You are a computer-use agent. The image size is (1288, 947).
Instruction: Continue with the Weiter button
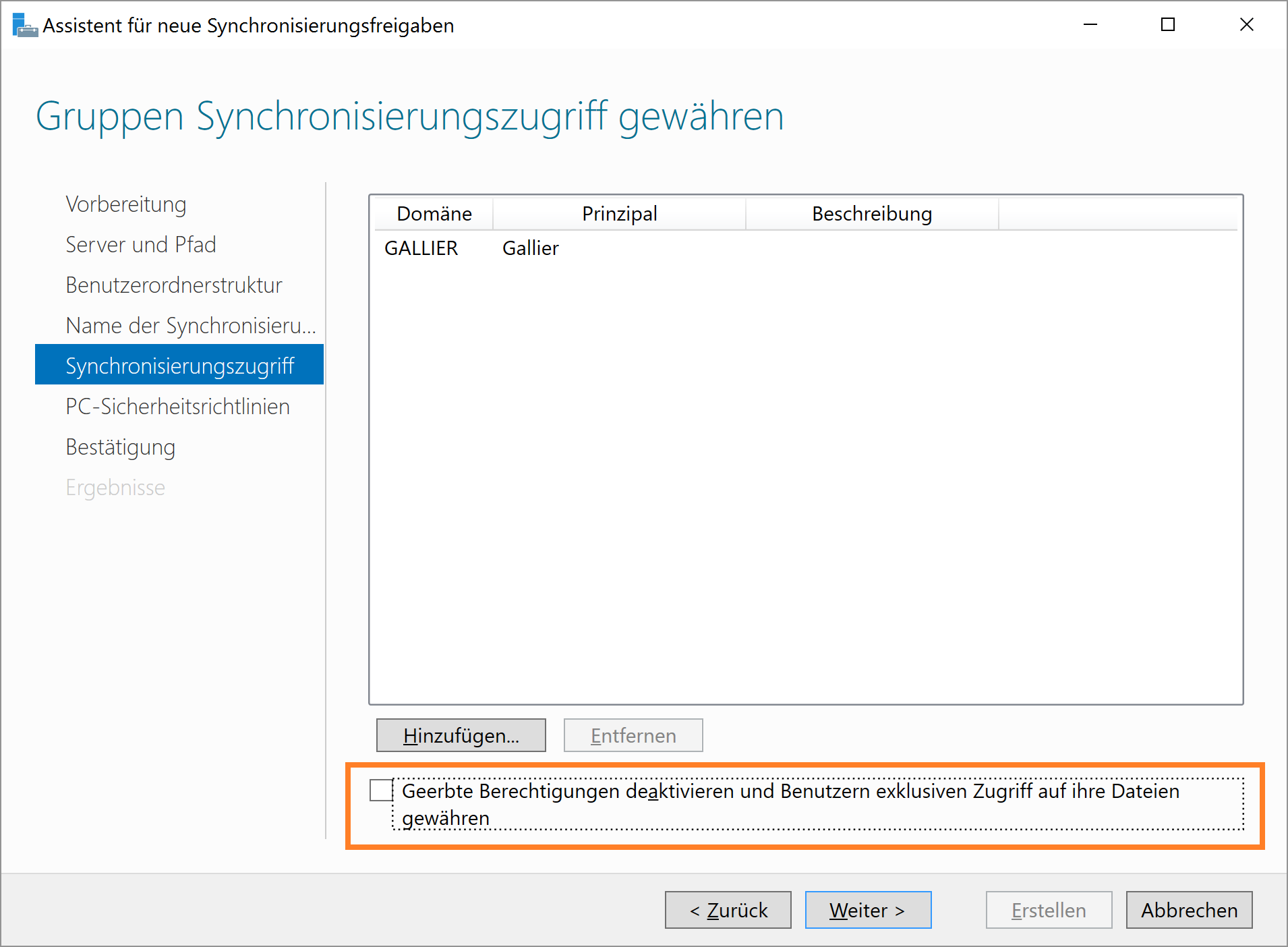[869, 910]
